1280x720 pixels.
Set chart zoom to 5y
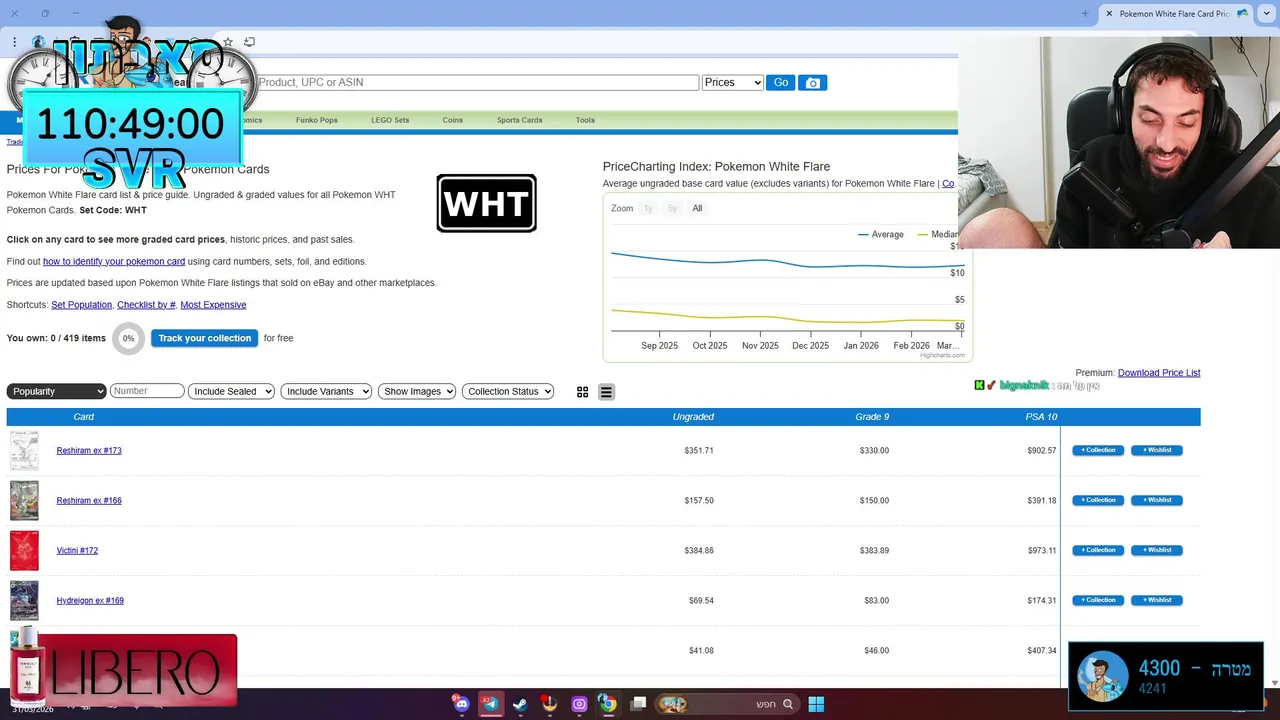tap(672, 209)
